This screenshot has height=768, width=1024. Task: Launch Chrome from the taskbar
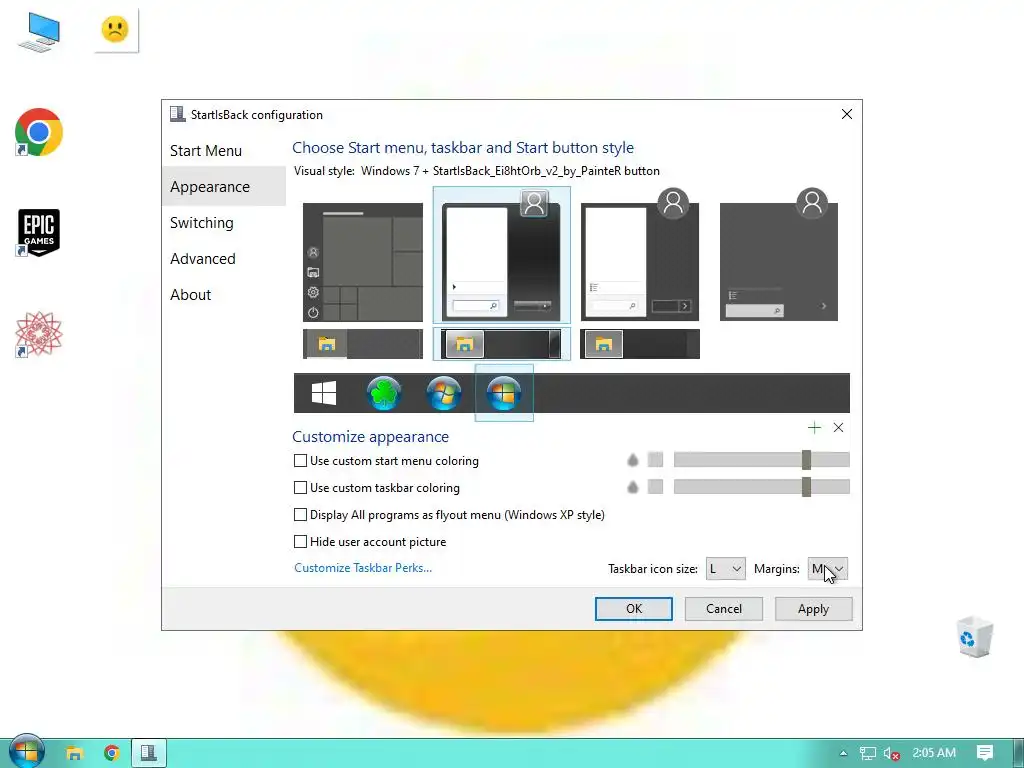pyautogui.click(x=112, y=753)
